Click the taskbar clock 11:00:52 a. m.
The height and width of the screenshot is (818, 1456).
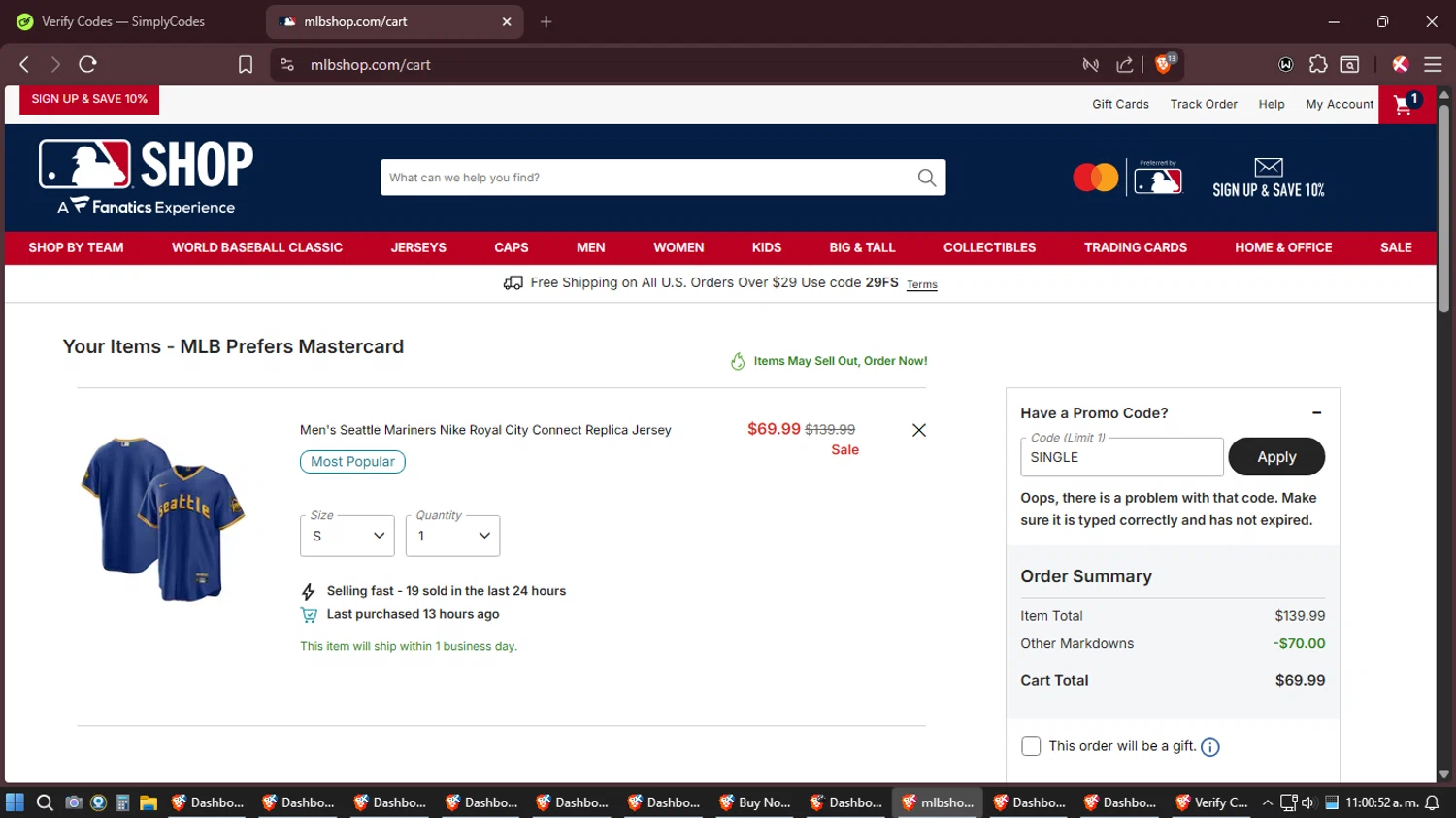[x=1380, y=802]
